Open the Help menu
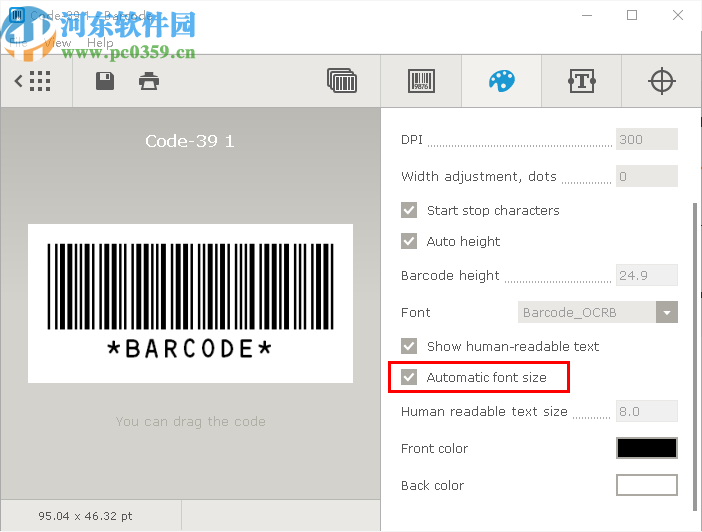Viewport: 702px width, 532px height. click(100, 43)
